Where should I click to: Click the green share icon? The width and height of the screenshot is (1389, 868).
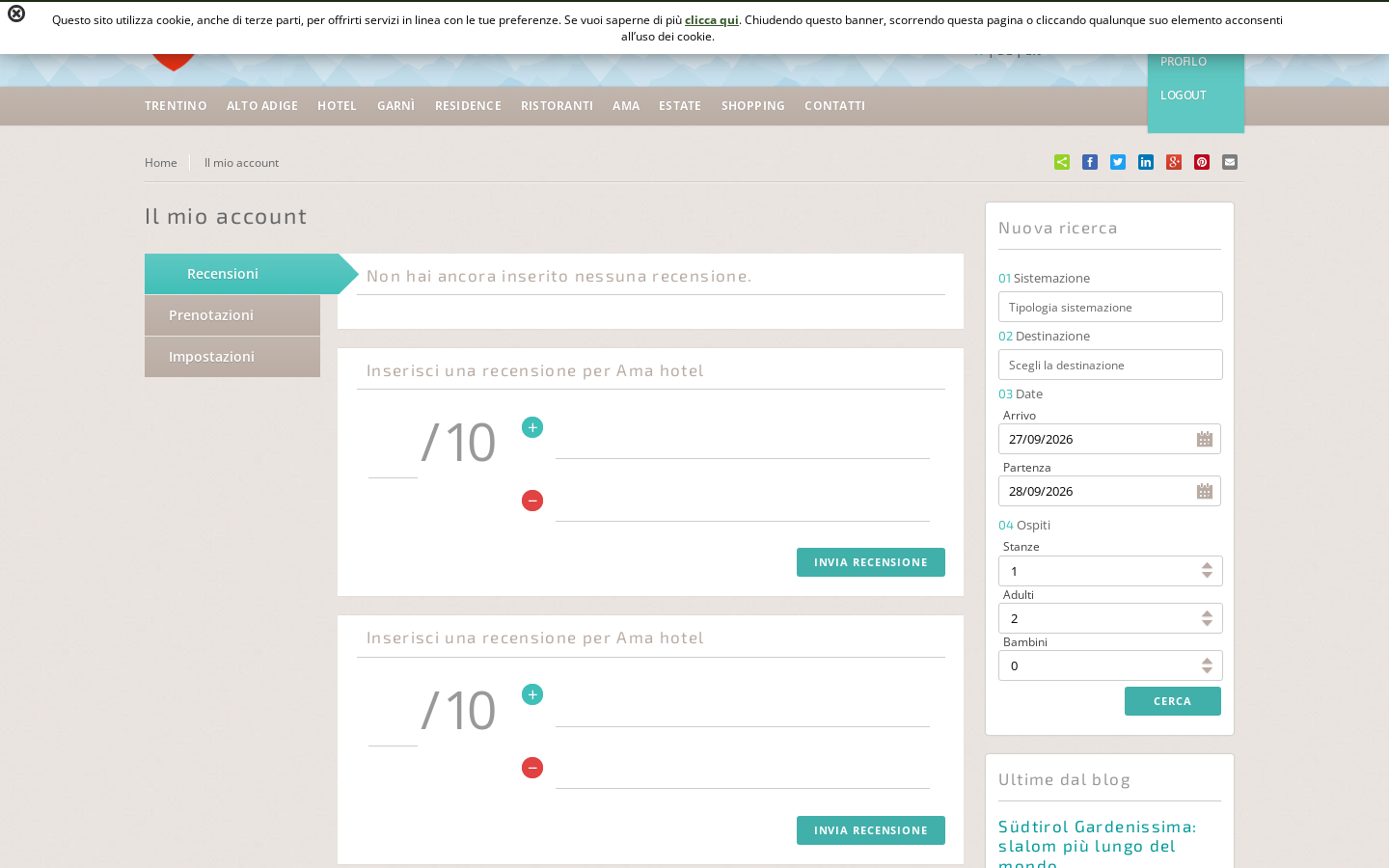click(x=1062, y=162)
